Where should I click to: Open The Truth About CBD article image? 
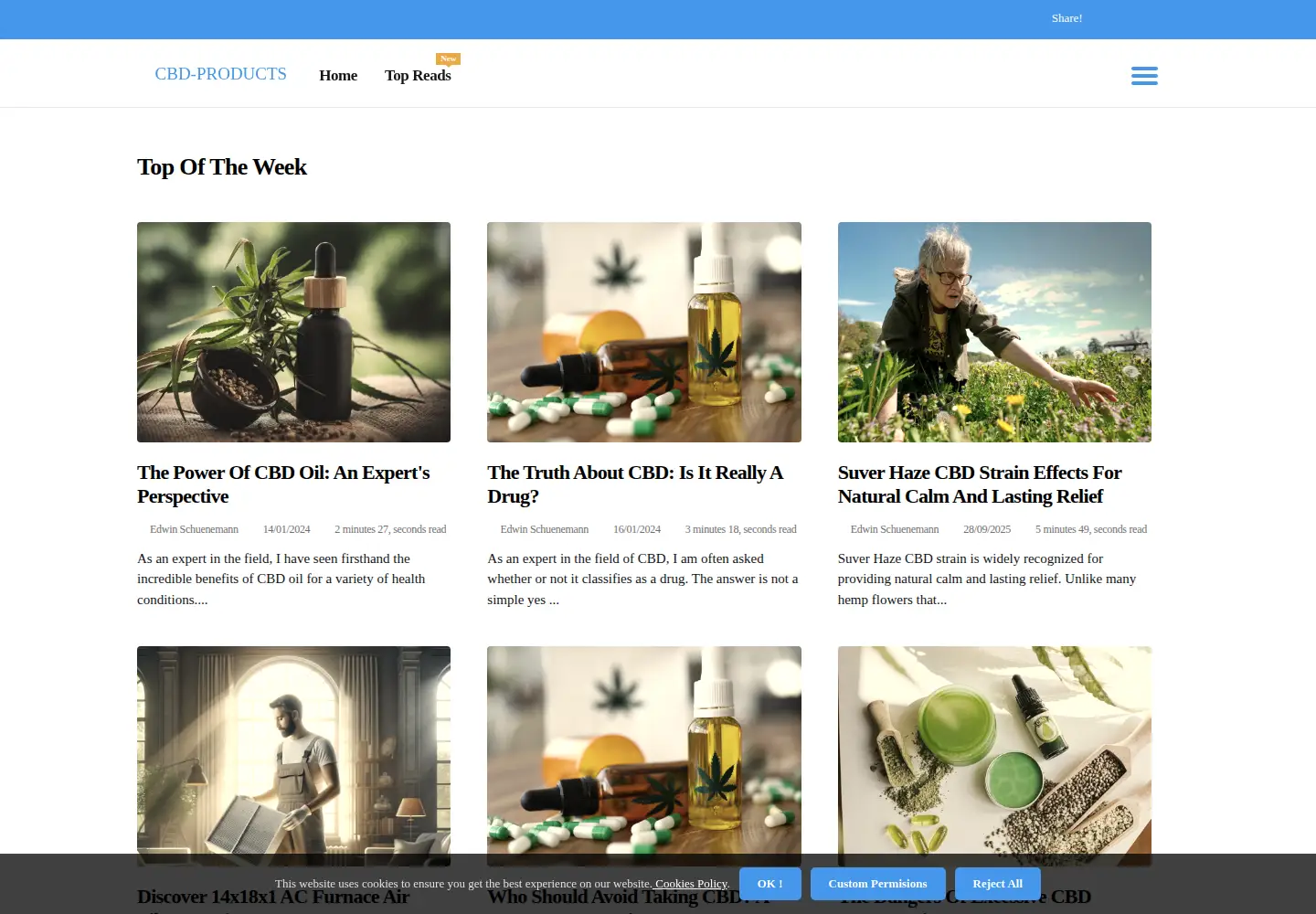click(644, 332)
